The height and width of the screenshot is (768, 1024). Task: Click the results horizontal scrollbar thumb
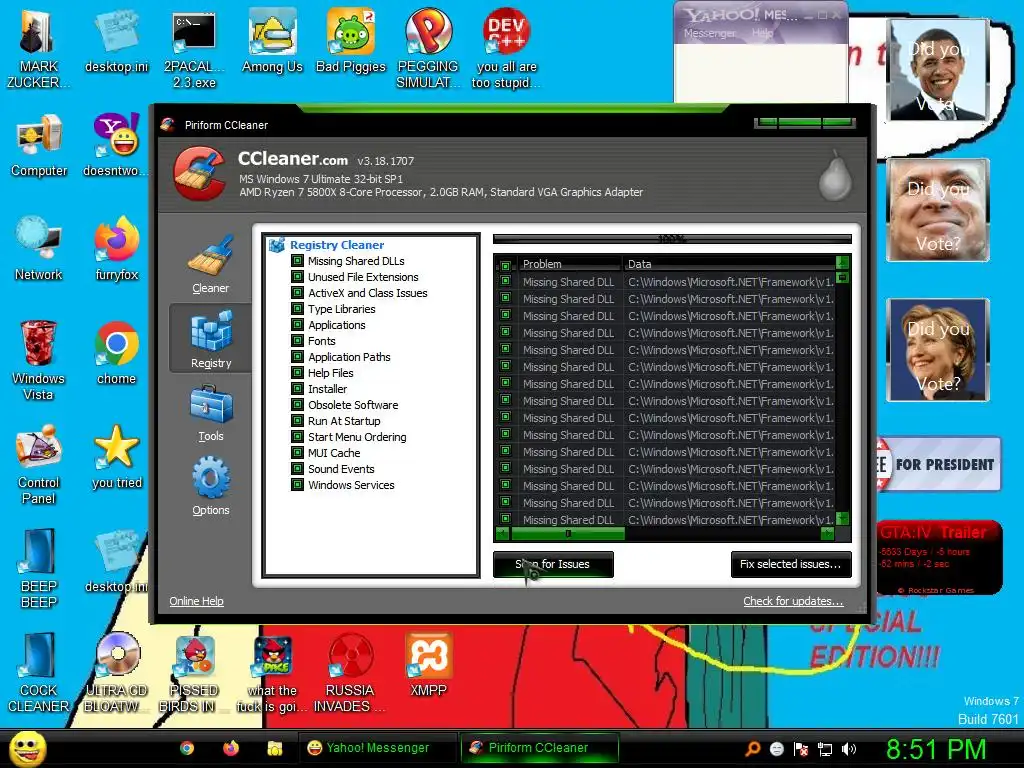(568, 534)
